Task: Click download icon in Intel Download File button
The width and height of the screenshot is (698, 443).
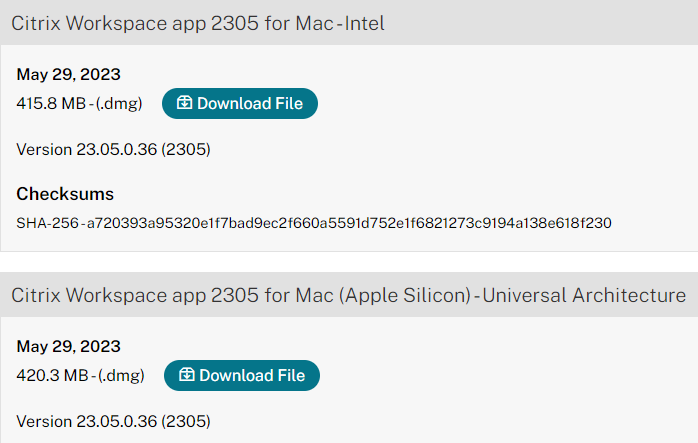Action: [x=184, y=103]
